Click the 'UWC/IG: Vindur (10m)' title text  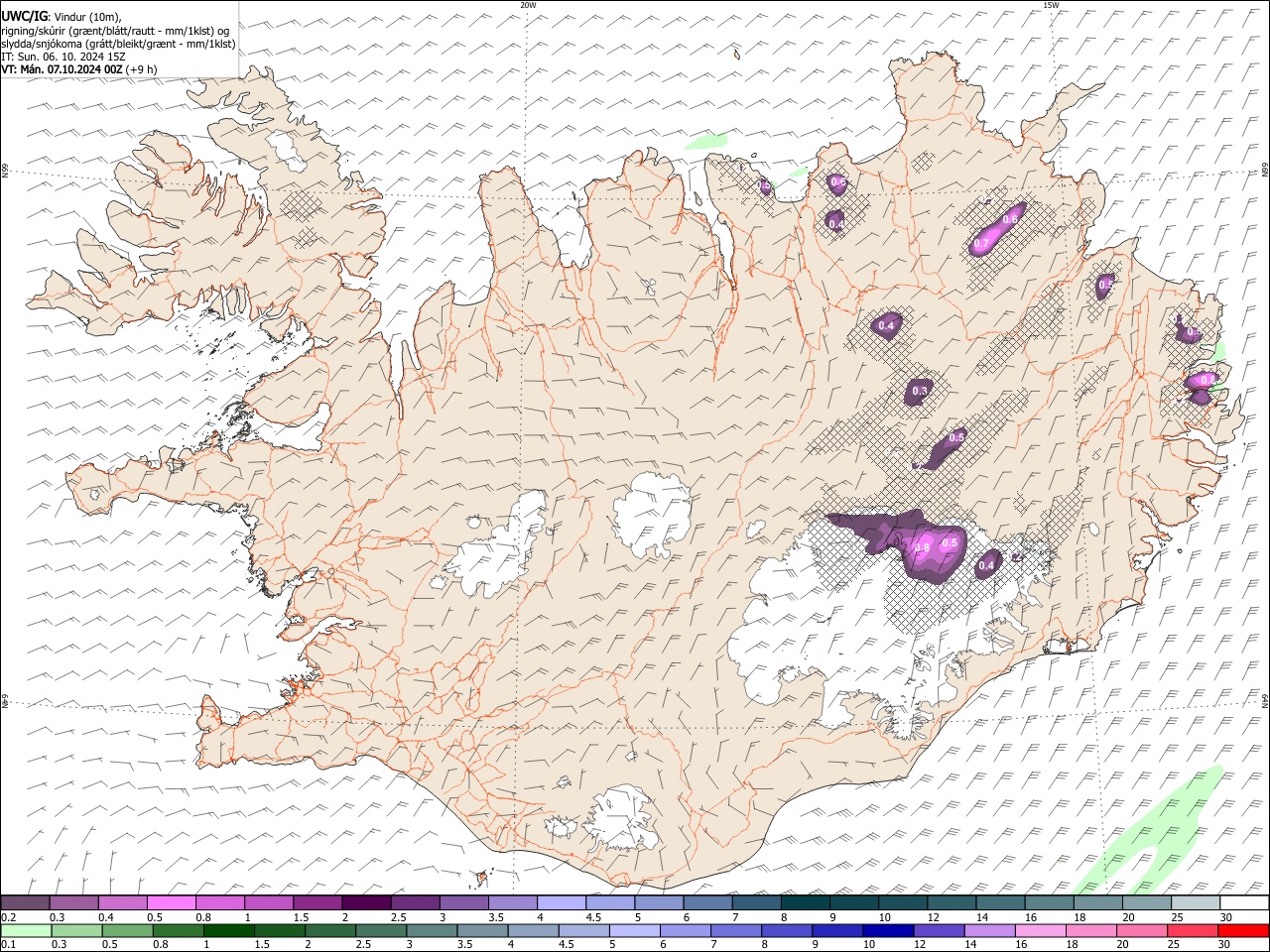pos(62,16)
